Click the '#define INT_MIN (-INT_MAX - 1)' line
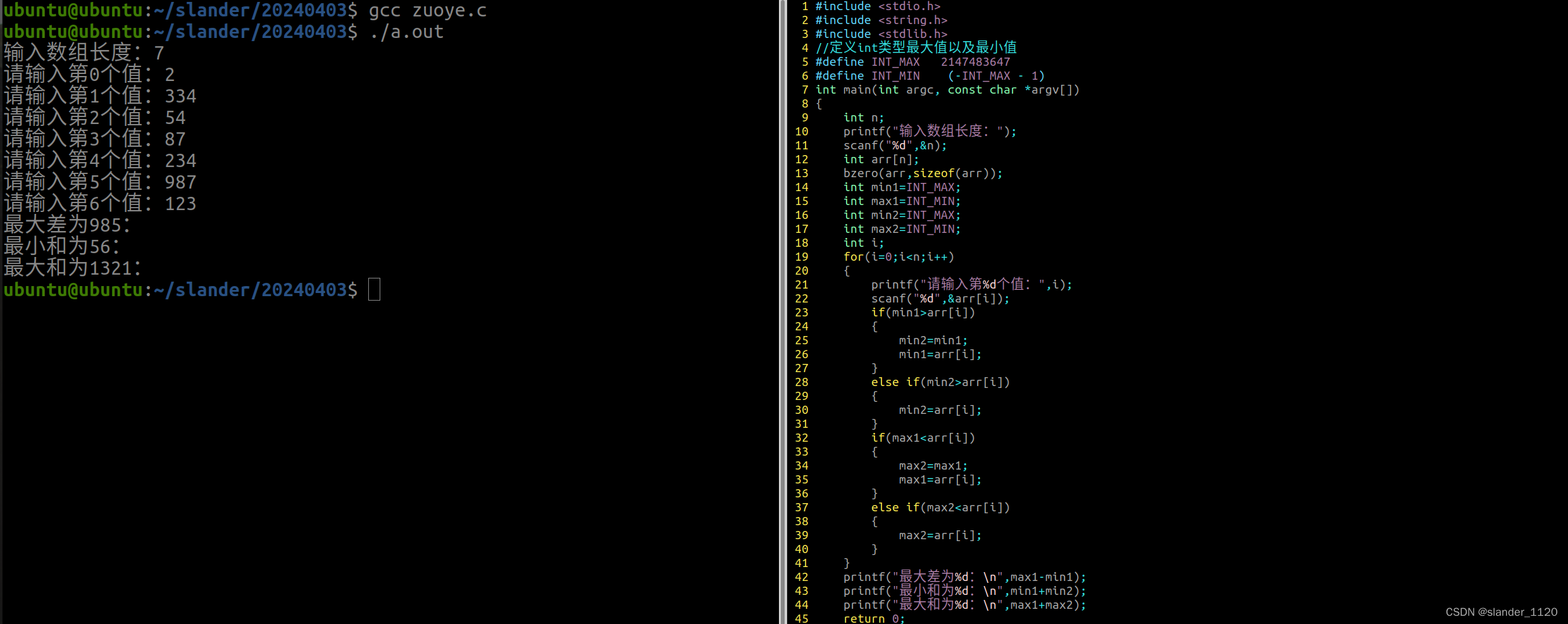This screenshot has height=624, width=1568. (x=930, y=76)
